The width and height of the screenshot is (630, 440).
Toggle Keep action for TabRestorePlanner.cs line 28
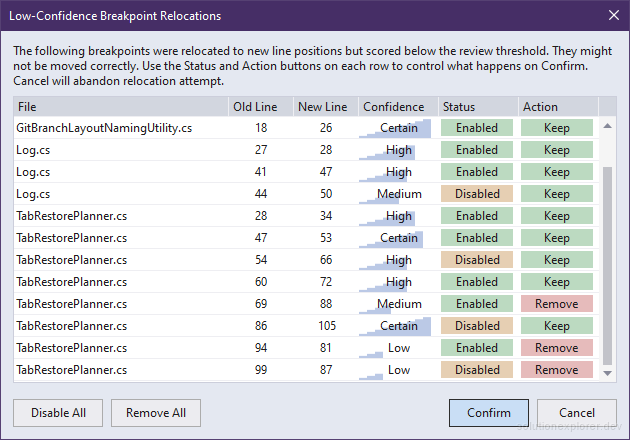(x=556, y=216)
